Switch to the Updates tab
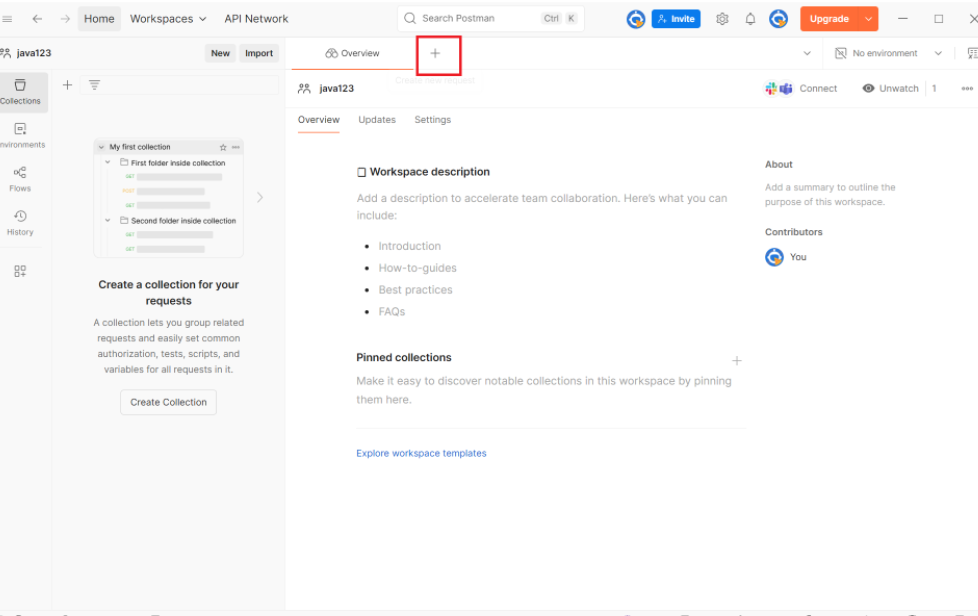978x616 pixels. tap(377, 120)
